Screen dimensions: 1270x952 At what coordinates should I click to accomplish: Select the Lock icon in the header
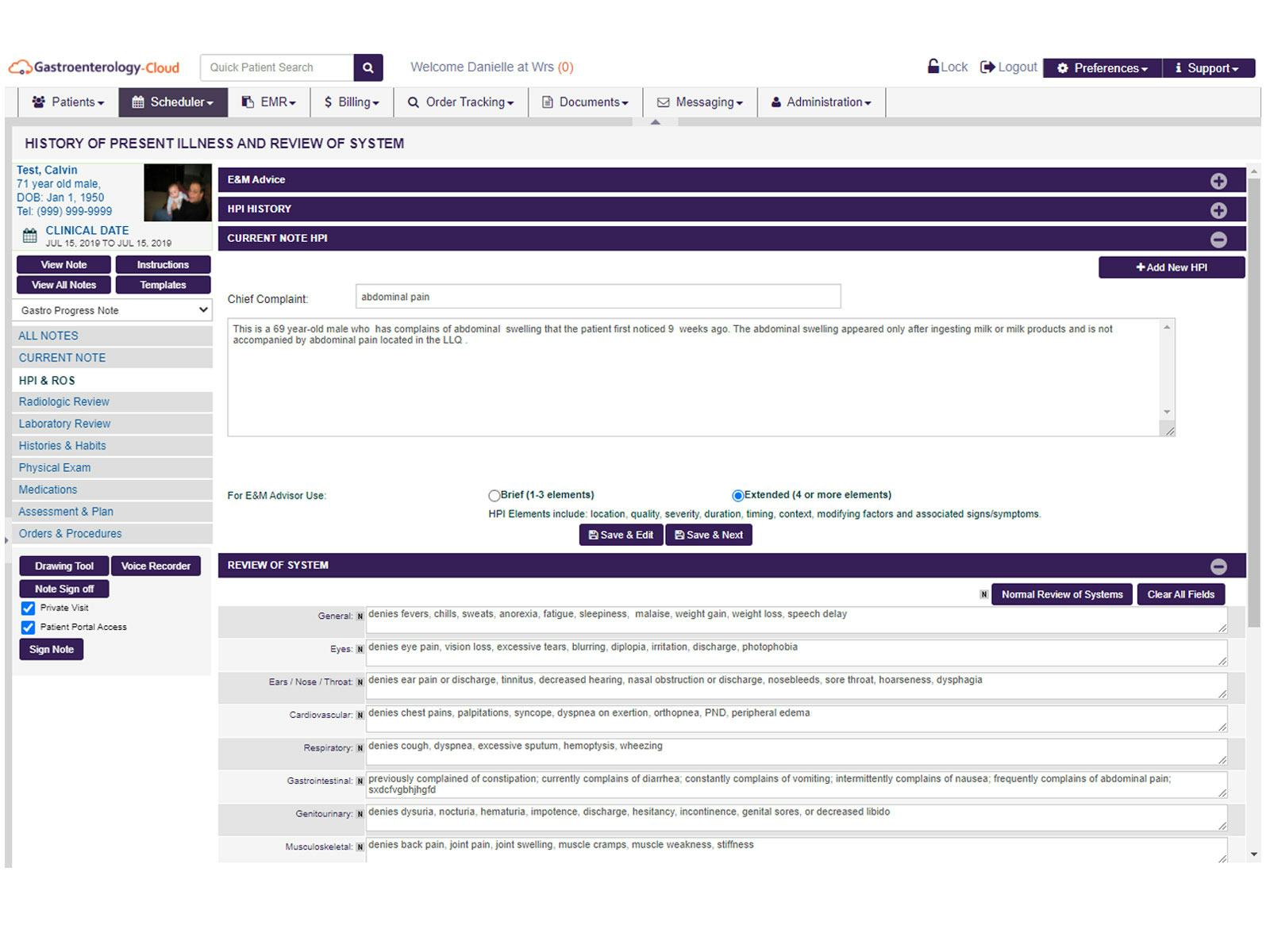[933, 67]
